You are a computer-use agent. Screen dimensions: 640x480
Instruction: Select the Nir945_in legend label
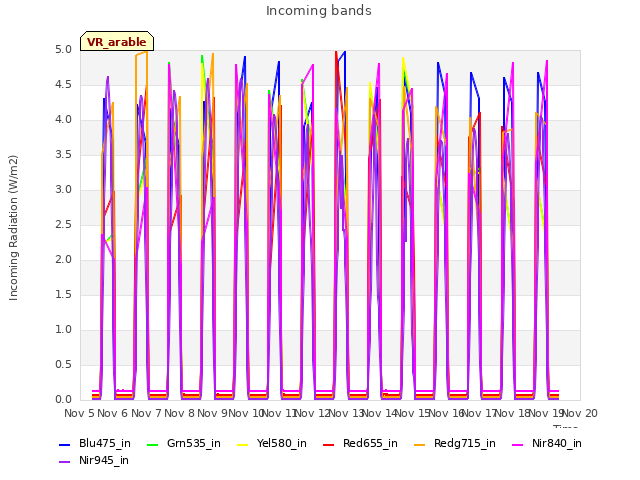click(104, 461)
